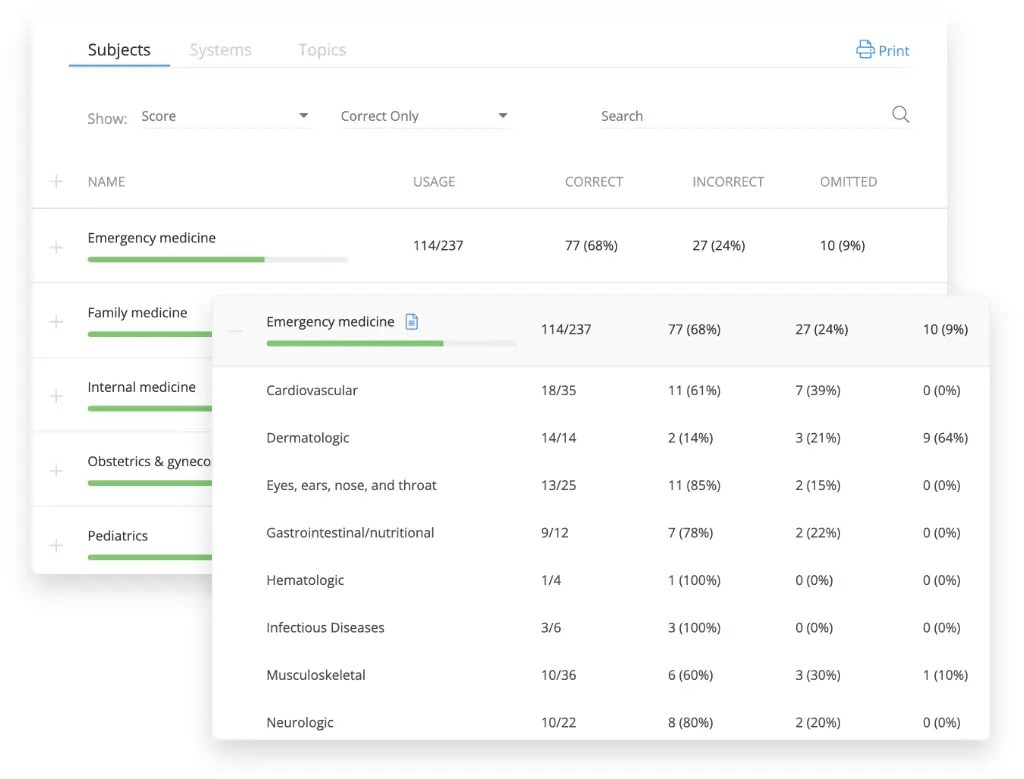
Task: Switch to the Systems tab
Action: pos(220,50)
